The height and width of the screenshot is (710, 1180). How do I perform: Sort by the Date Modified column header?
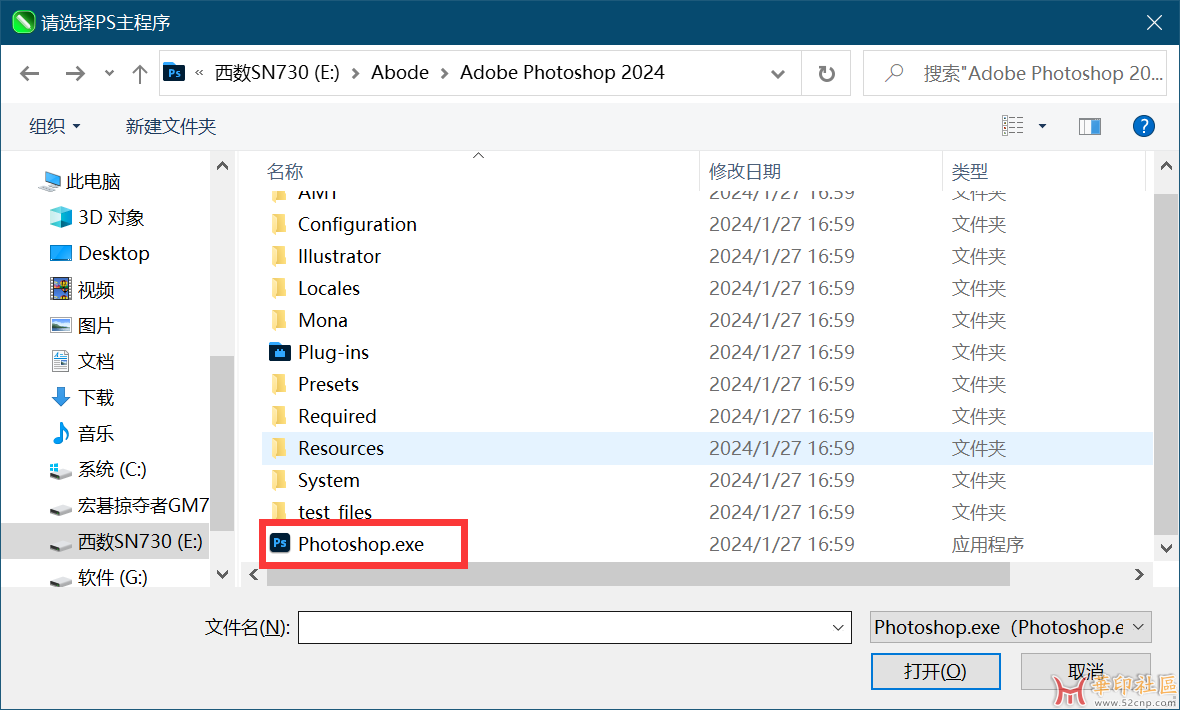pos(745,171)
